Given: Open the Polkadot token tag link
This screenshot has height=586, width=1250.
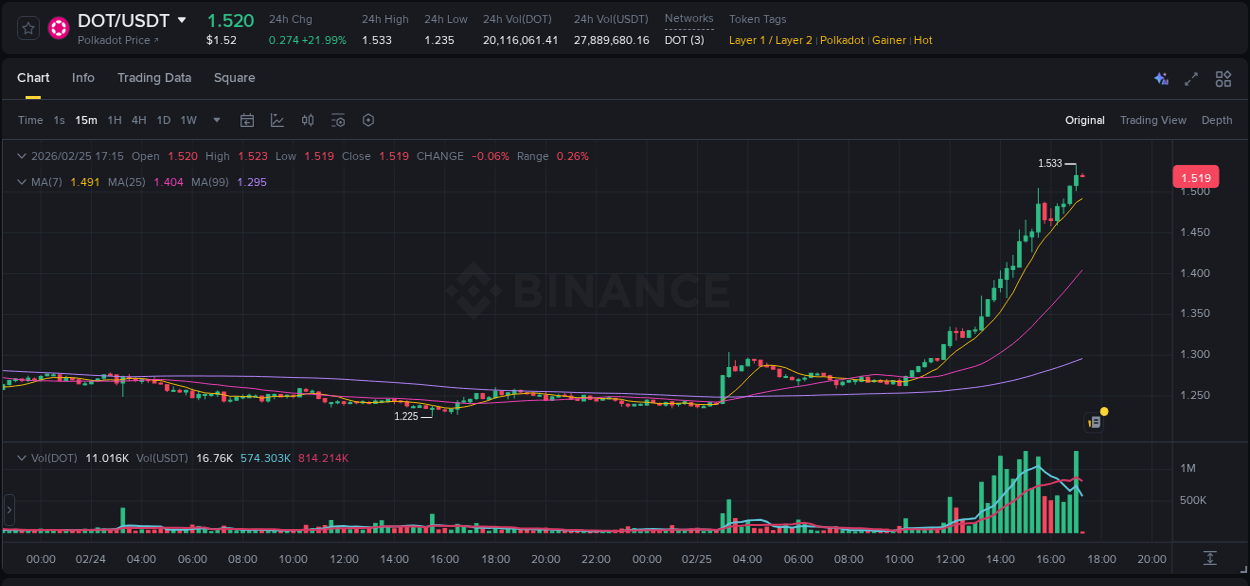Looking at the screenshot, I should coord(842,40).
